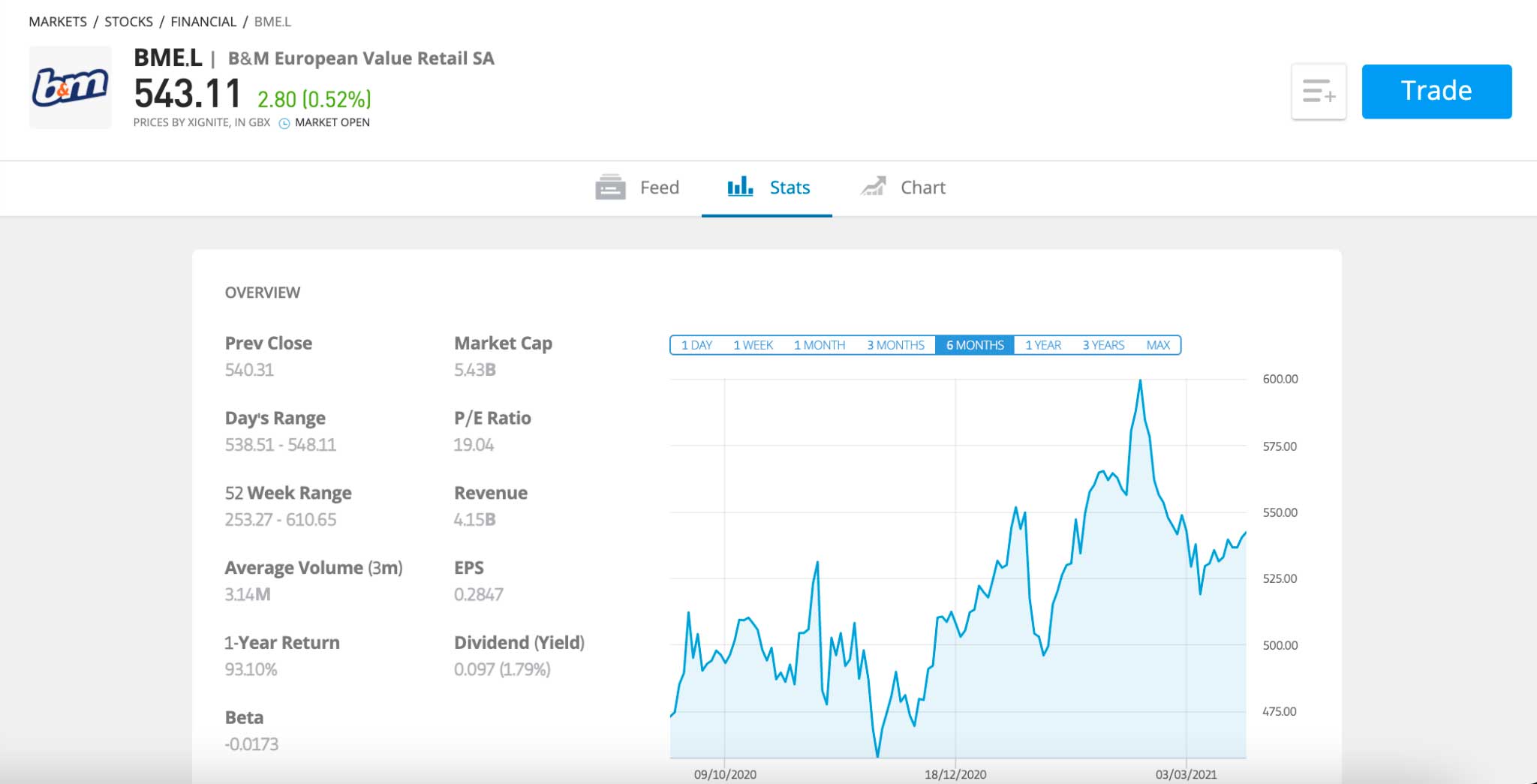Click Beta value -0.0173

click(x=251, y=745)
